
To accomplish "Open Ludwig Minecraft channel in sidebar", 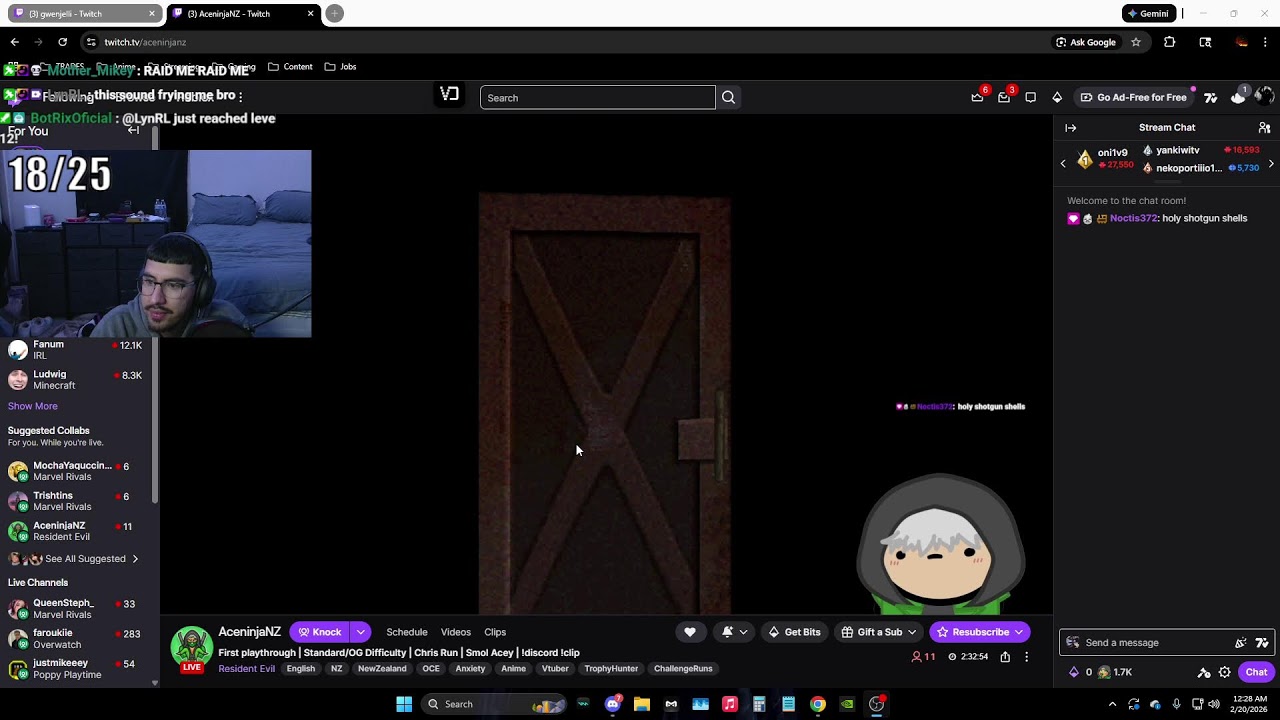I will click(78, 380).
